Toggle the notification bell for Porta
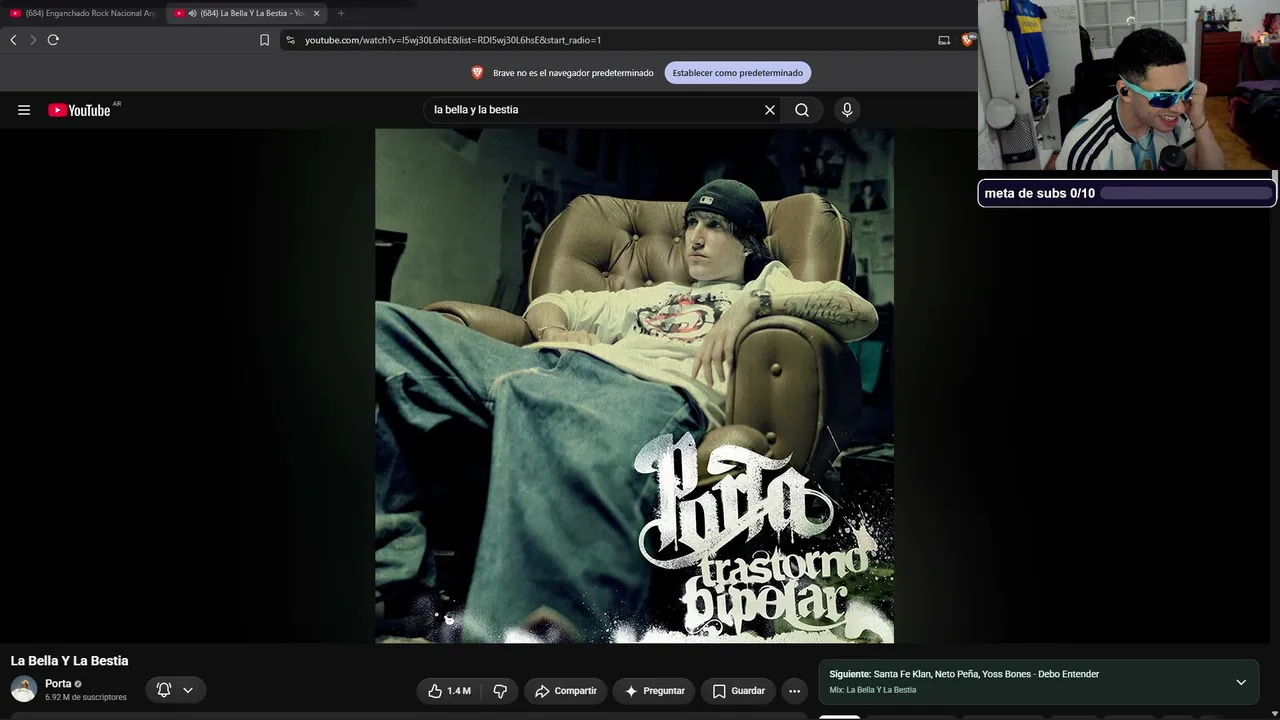The width and height of the screenshot is (1280, 720). click(164, 690)
